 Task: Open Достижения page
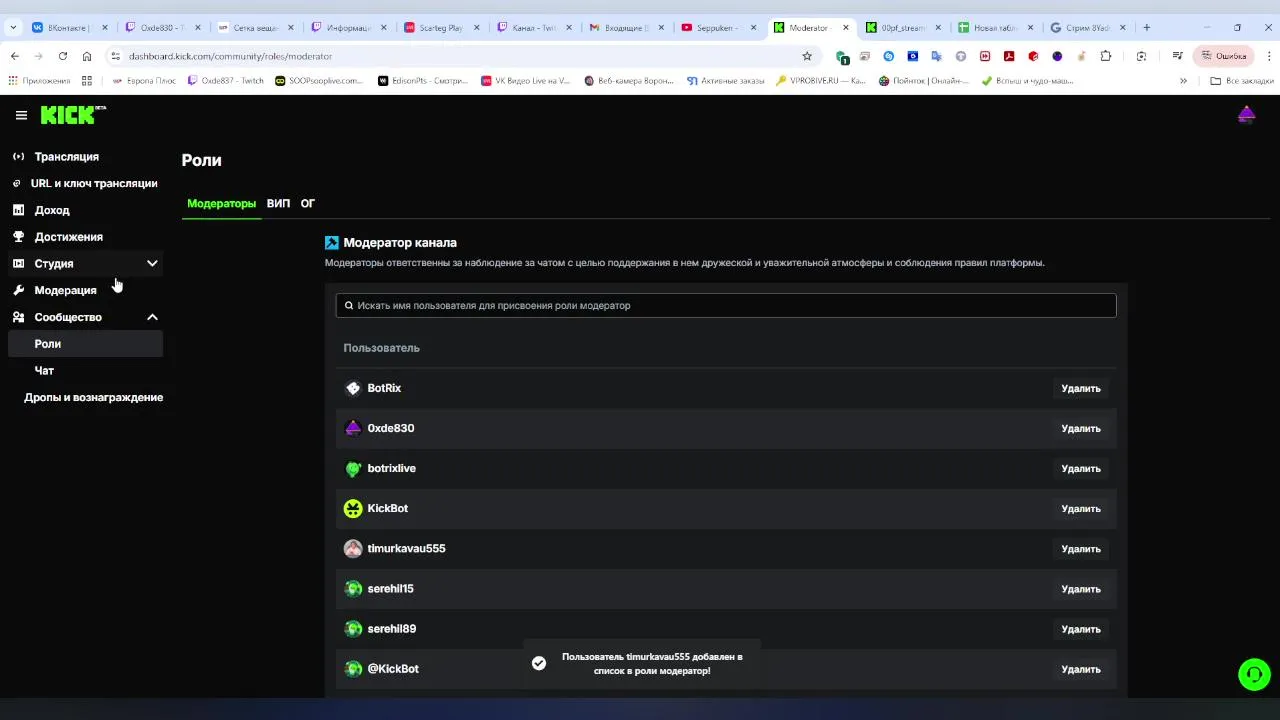click(68, 237)
